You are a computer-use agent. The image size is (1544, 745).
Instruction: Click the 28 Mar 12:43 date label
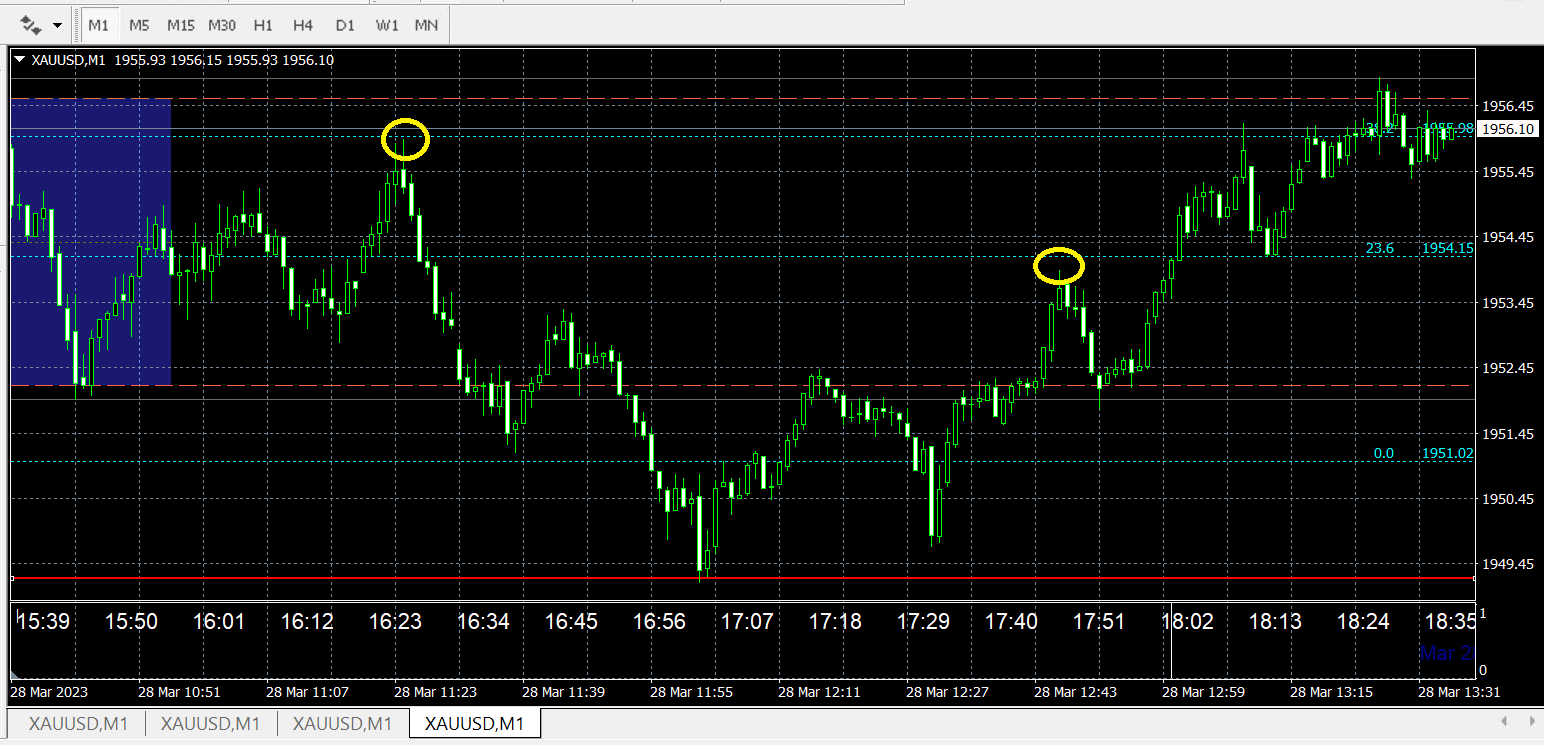click(x=1075, y=692)
